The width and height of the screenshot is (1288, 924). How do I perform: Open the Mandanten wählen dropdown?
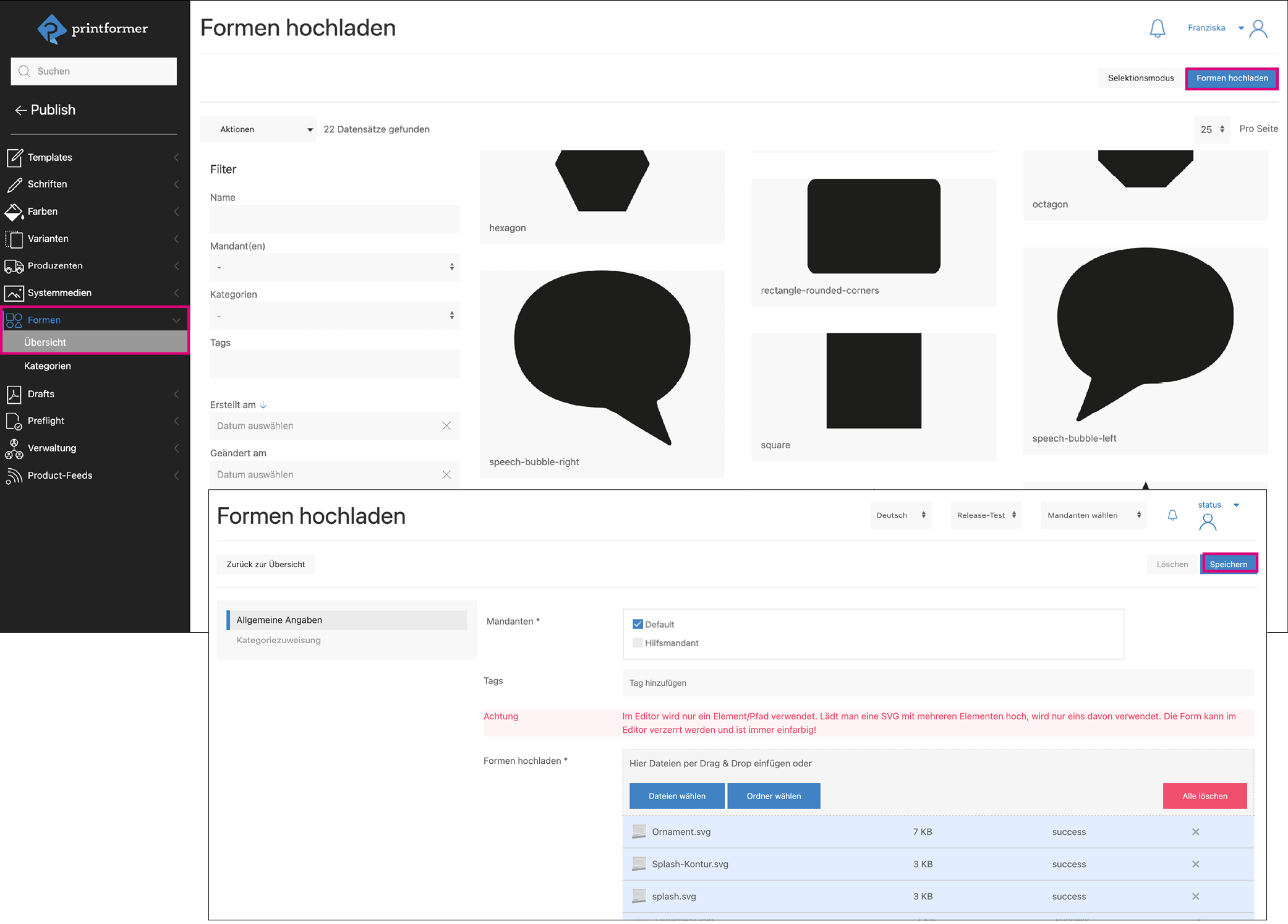pyautogui.click(x=1093, y=515)
